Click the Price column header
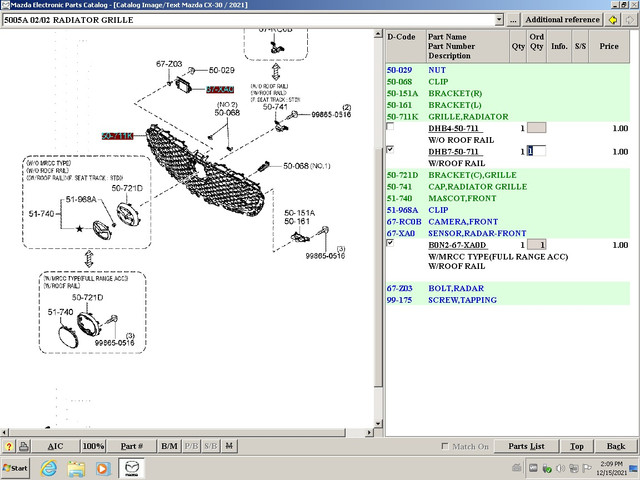The height and width of the screenshot is (480, 640). pos(609,46)
